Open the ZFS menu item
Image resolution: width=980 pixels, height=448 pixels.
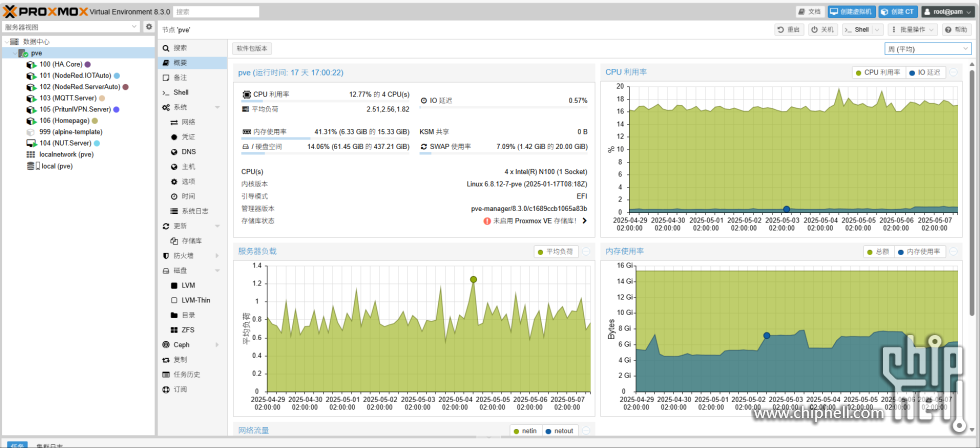192,330
